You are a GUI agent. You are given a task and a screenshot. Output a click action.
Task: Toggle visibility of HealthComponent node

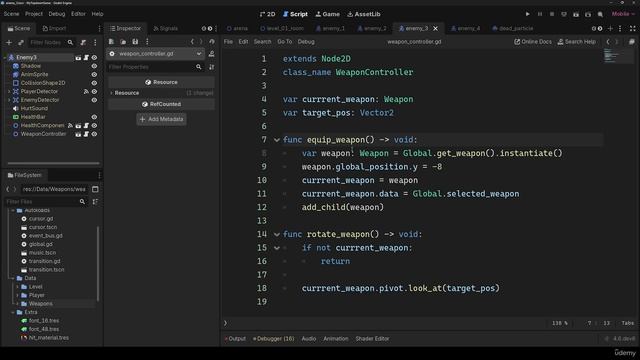[94, 126]
